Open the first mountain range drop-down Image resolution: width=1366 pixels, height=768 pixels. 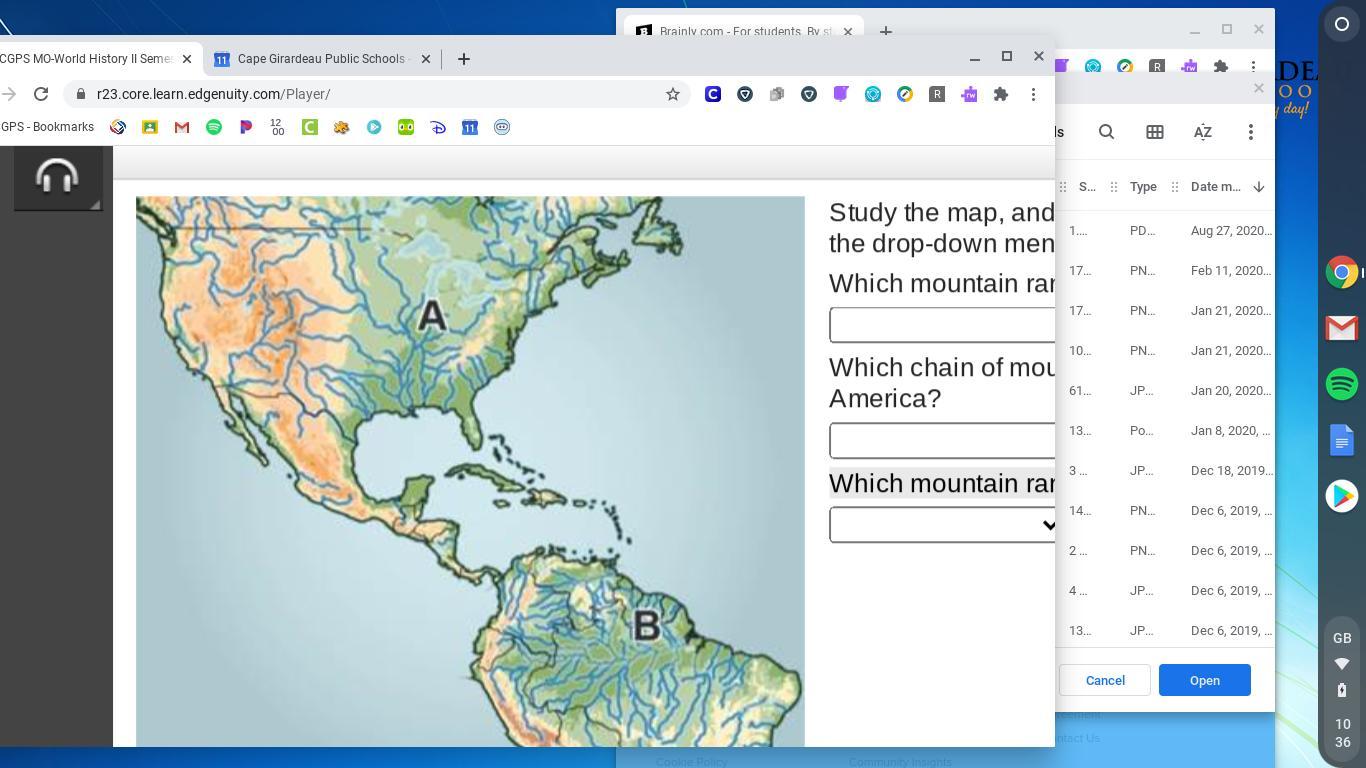pyautogui.click(x=941, y=325)
